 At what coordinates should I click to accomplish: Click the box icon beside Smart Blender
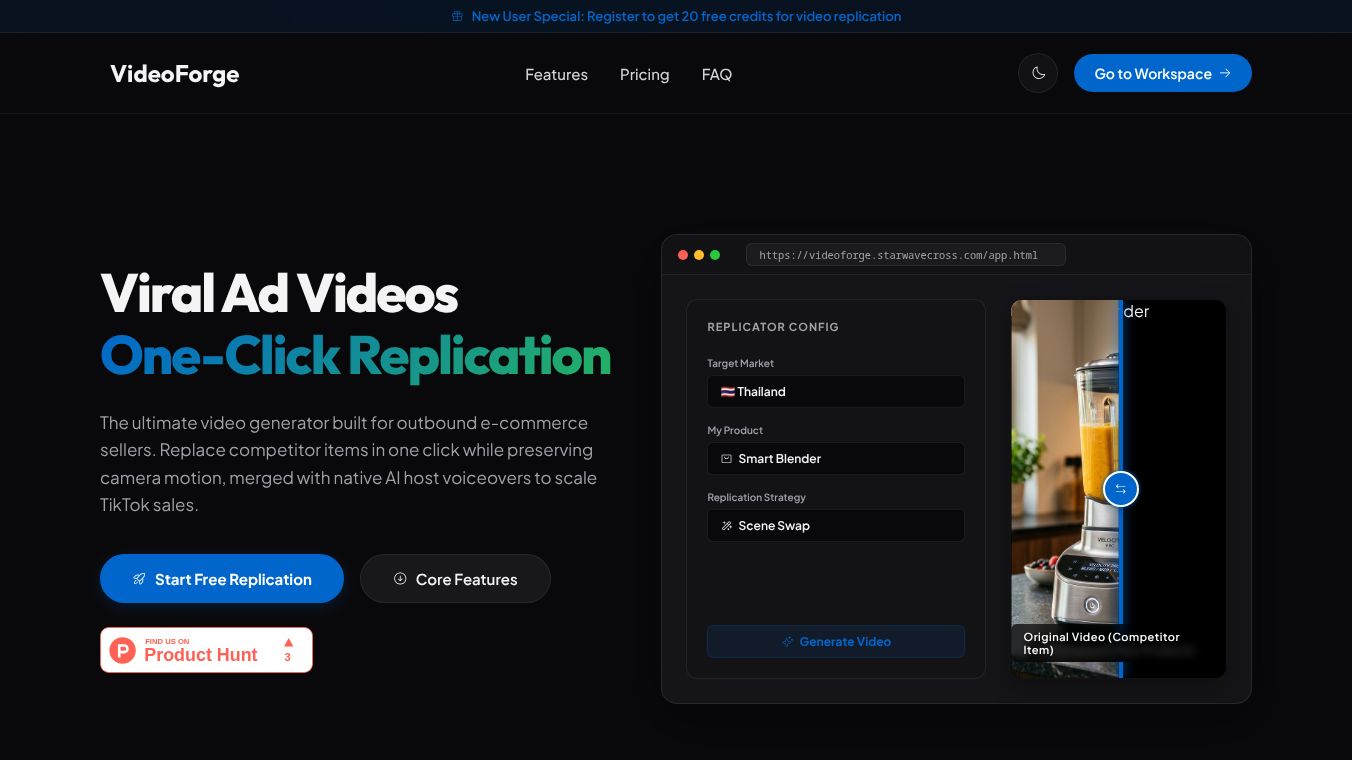(727, 459)
